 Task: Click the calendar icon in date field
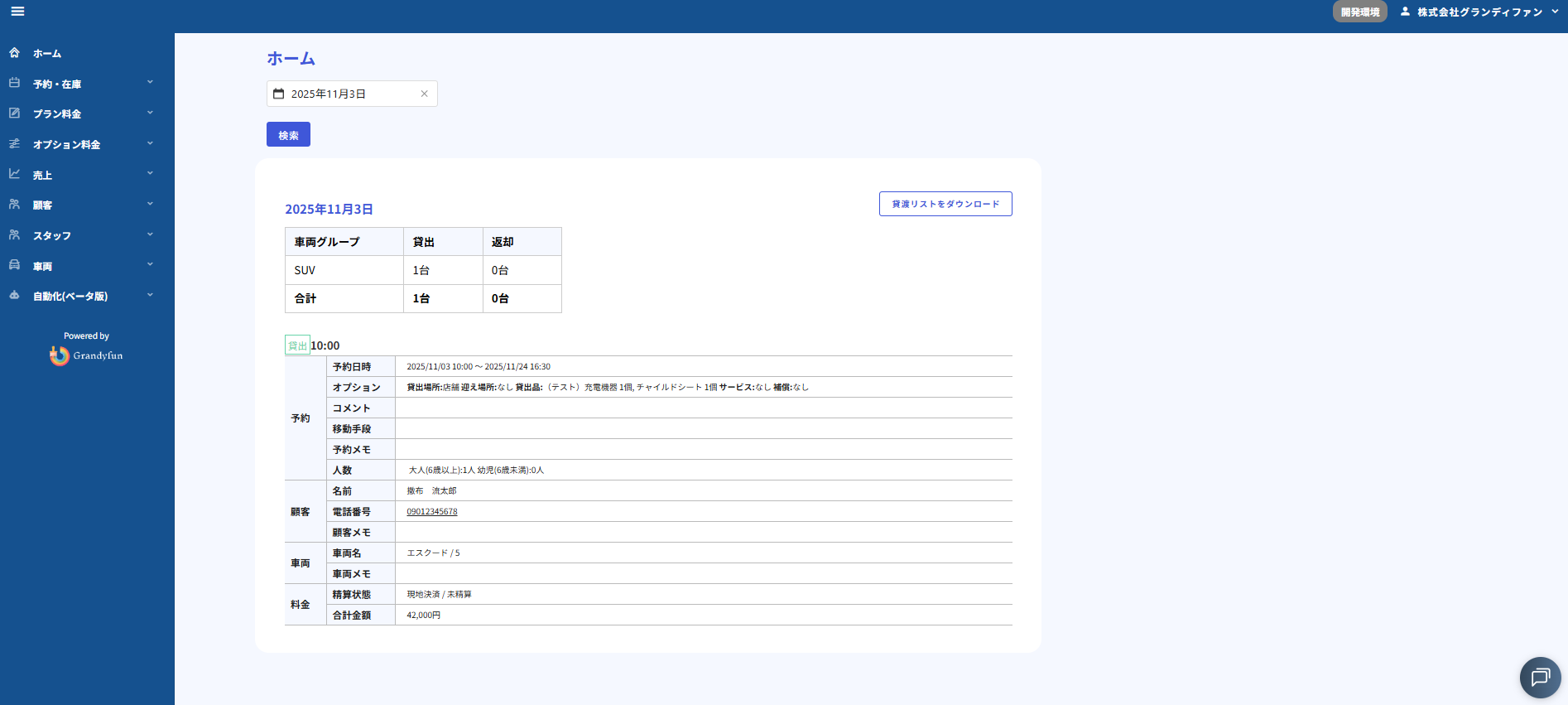(x=279, y=94)
